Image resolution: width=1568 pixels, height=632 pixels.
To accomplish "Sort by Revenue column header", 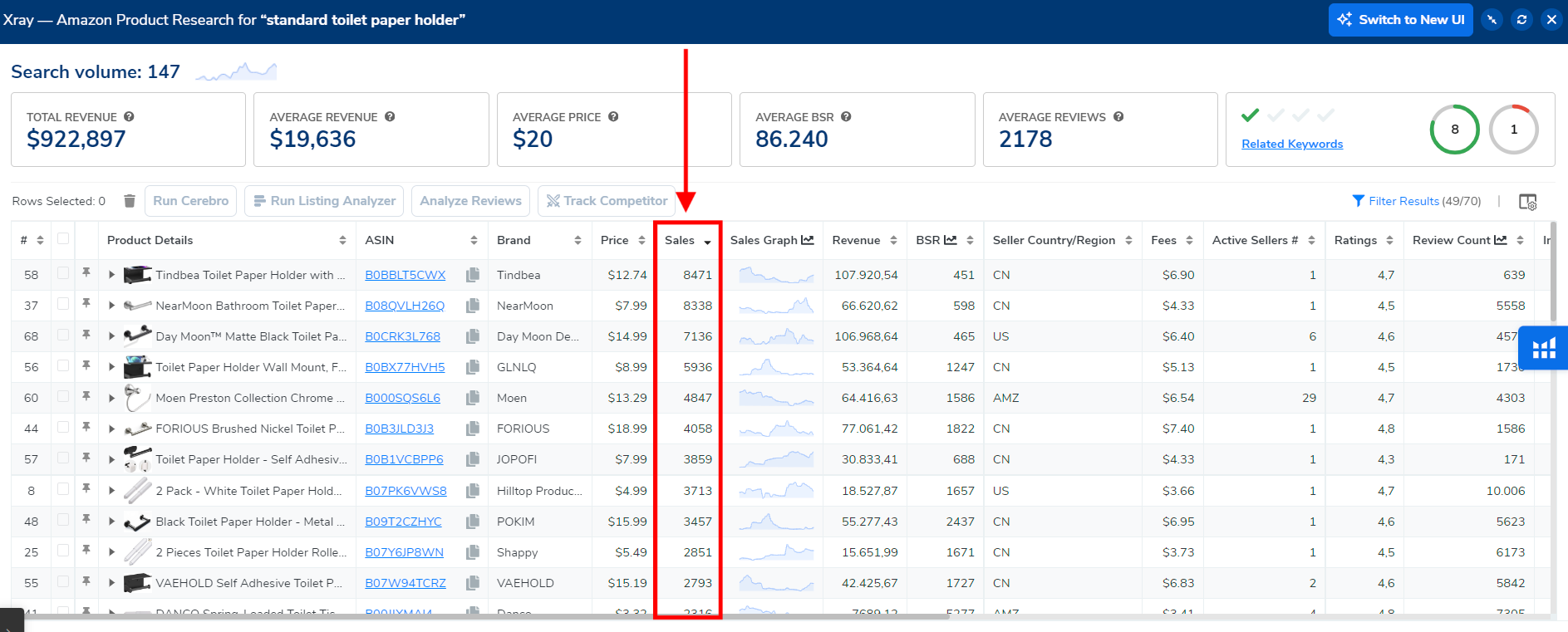I will [x=864, y=240].
